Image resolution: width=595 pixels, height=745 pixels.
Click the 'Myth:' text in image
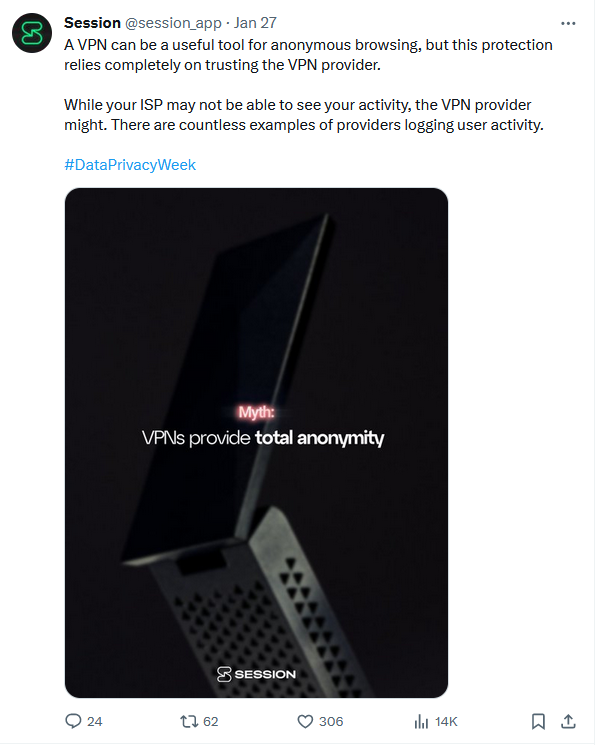[x=256, y=412]
